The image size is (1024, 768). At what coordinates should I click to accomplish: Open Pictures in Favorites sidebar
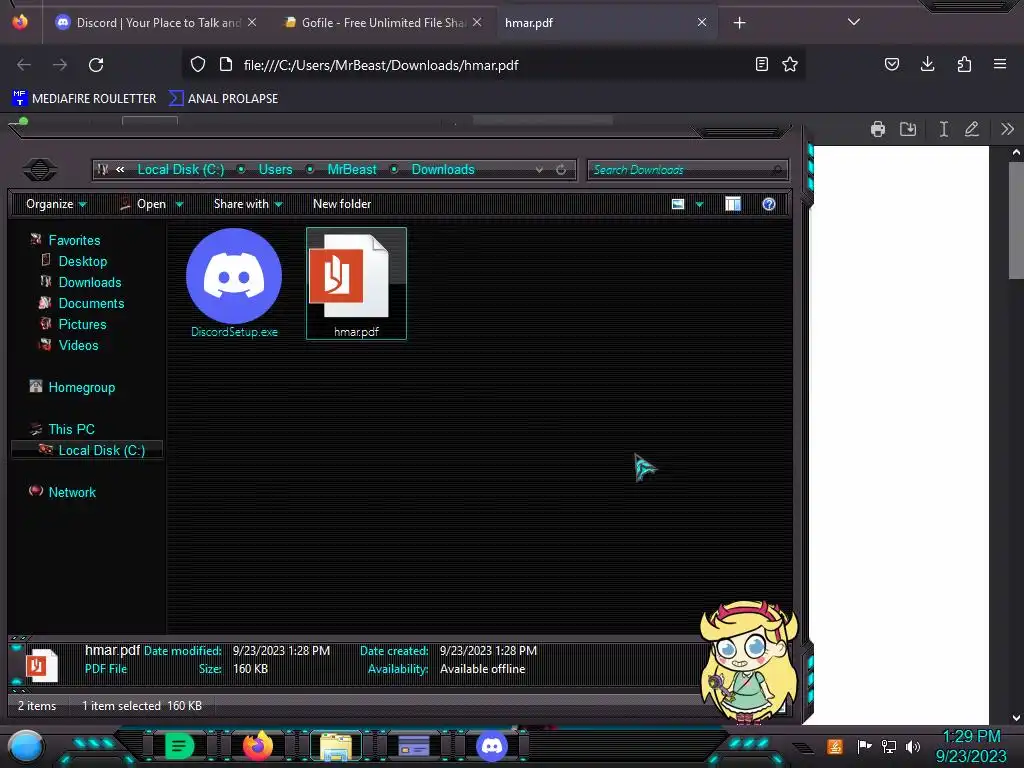pyautogui.click(x=82, y=324)
